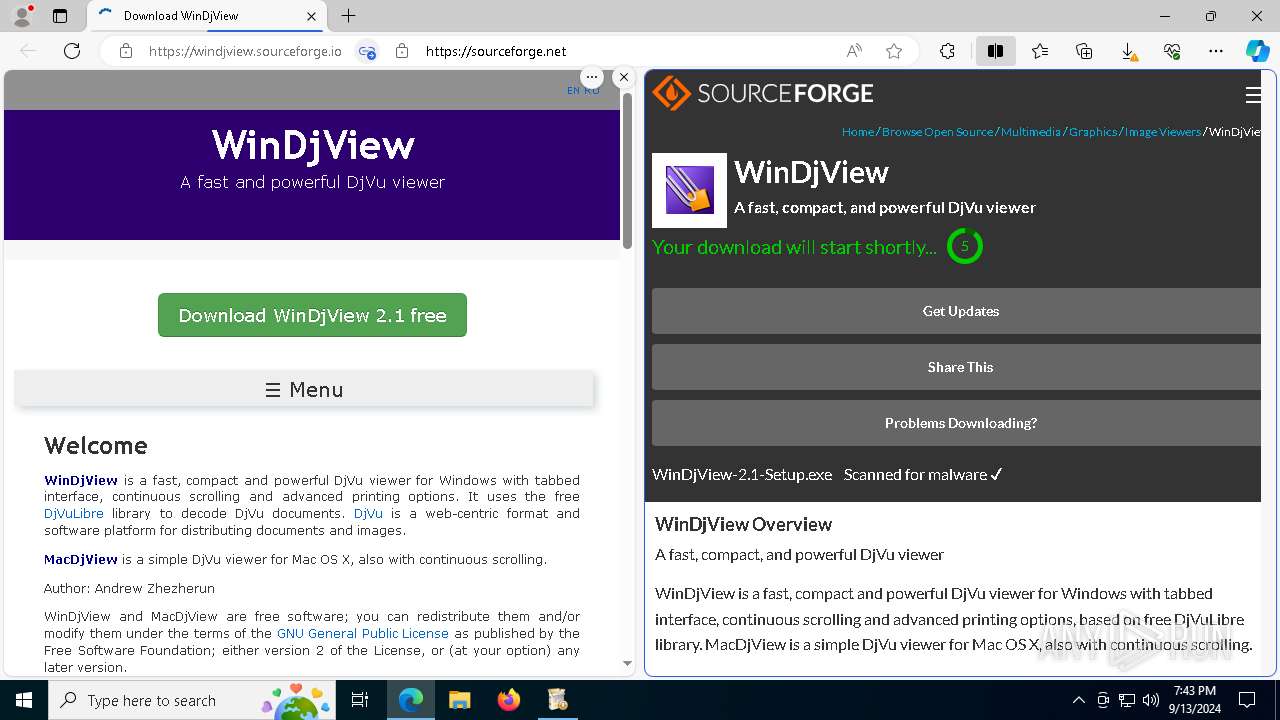Go to Home breadcrumb
The image size is (1280, 720).
(858, 132)
